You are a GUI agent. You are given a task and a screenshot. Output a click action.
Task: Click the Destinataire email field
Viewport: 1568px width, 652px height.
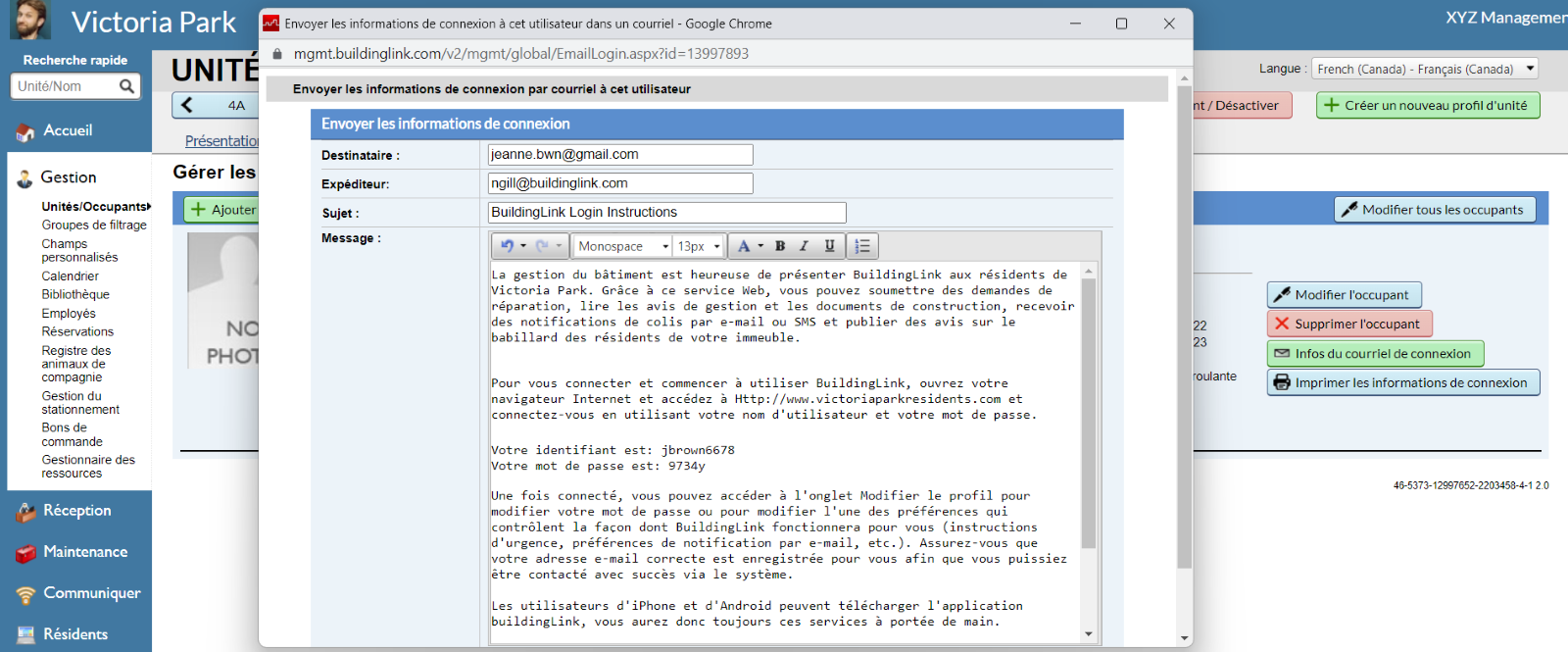[620, 155]
